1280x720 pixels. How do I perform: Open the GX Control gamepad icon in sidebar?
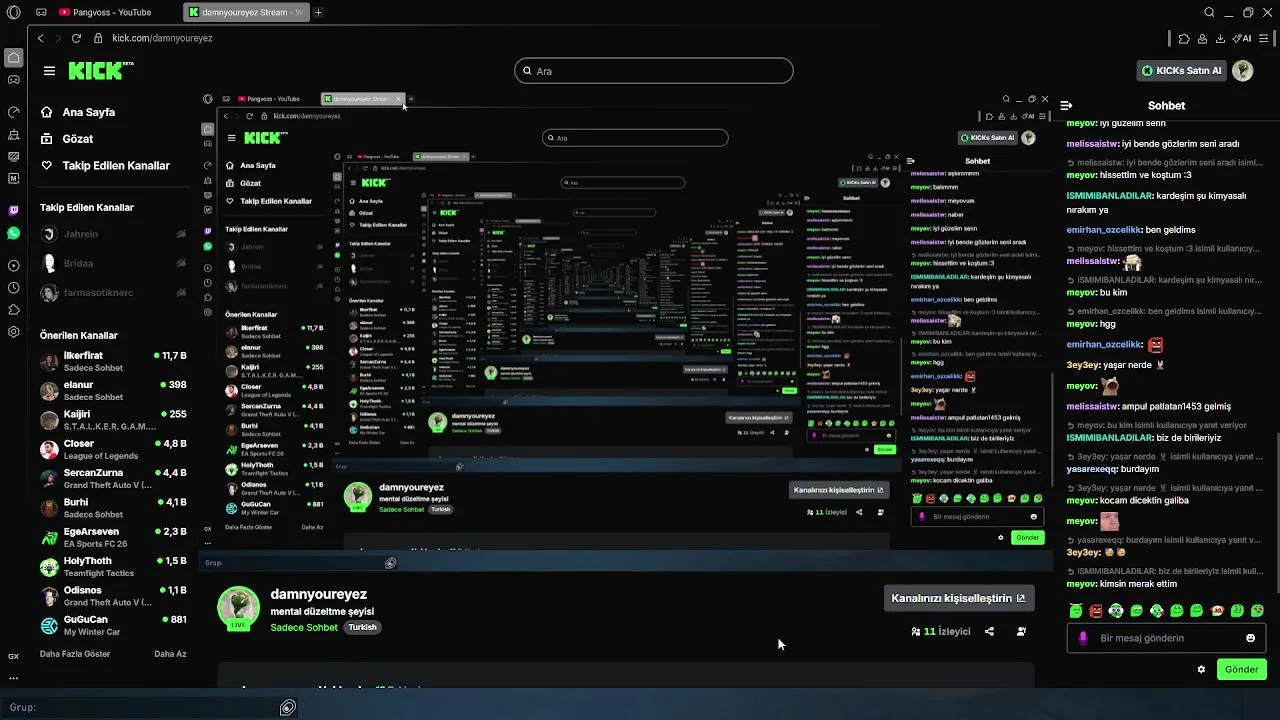(x=13, y=79)
